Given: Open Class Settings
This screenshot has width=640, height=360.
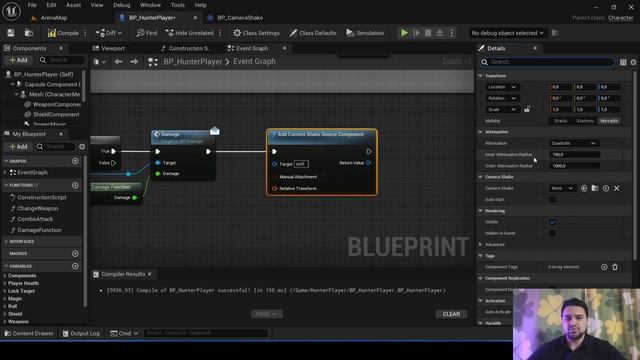Looking at the screenshot, I should click(x=256, y=33).
